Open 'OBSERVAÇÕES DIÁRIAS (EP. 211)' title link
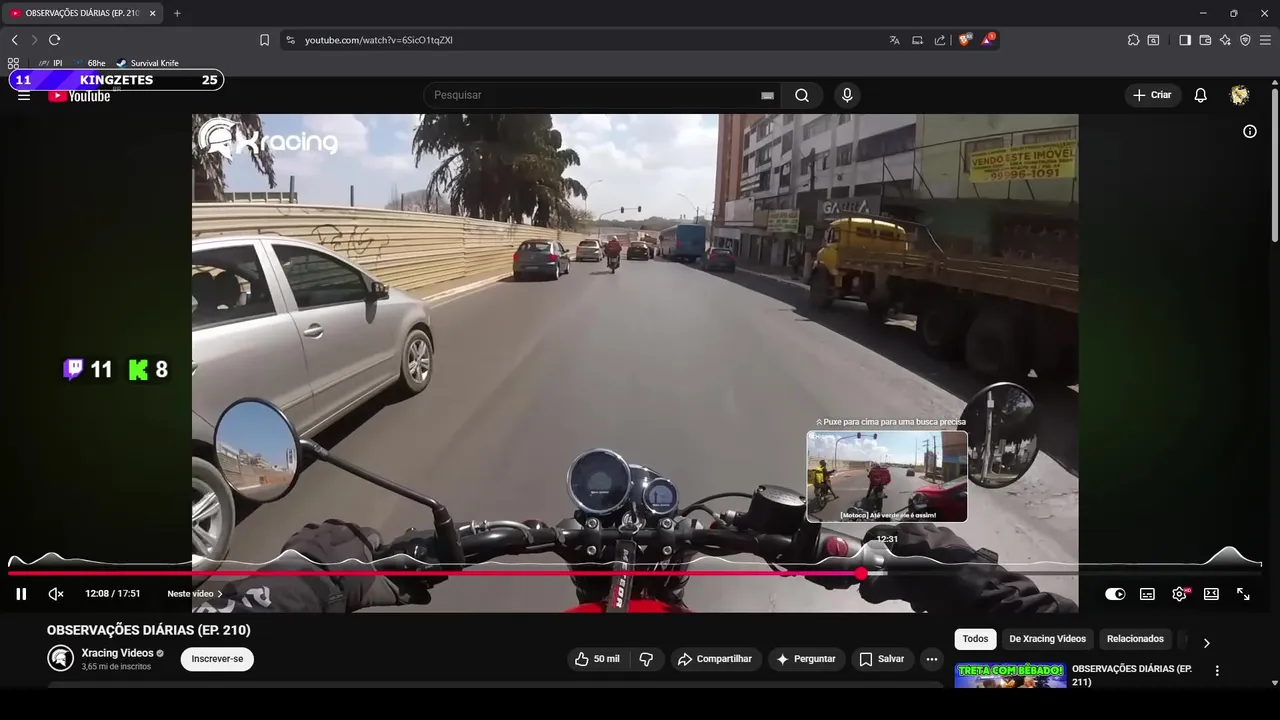 (x=1132, y=675)
